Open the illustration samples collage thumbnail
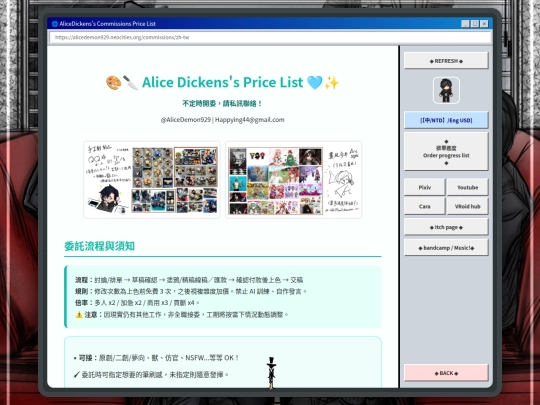 tap(293, 179)
